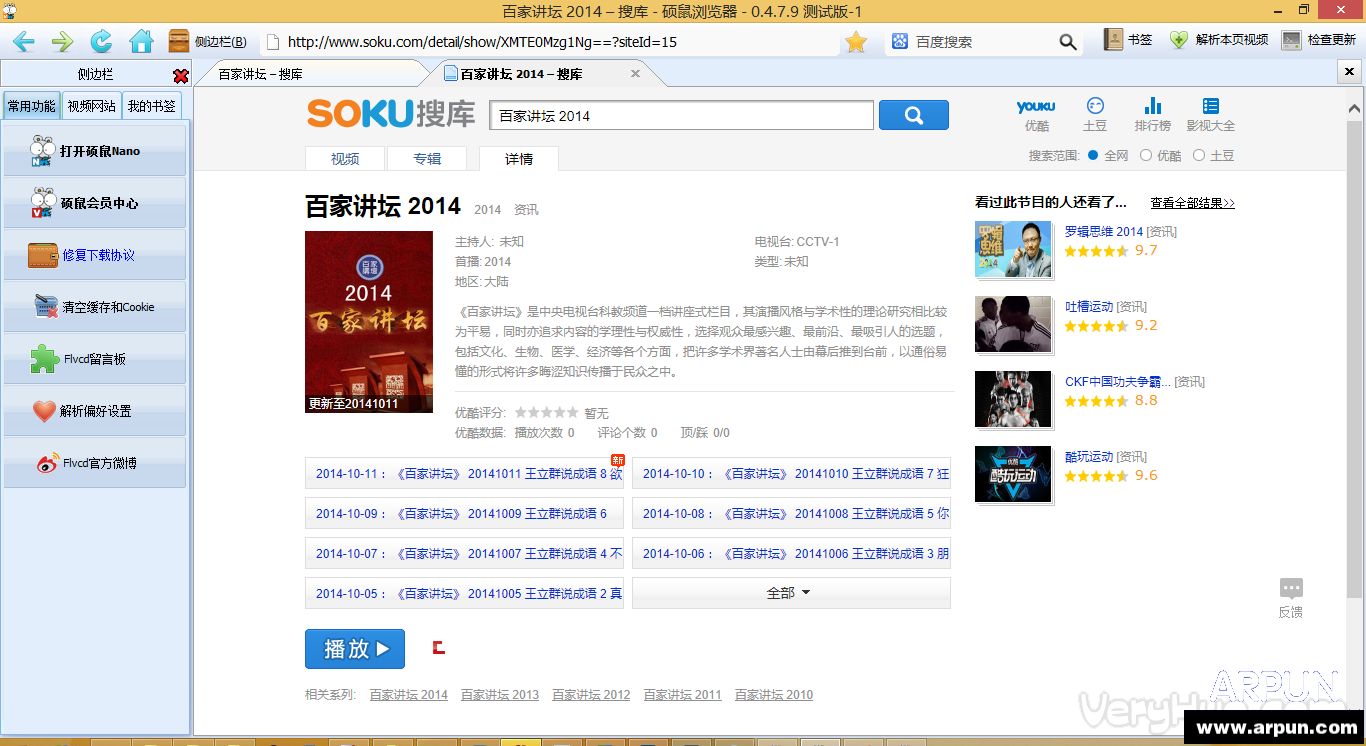1366x746 pixels.
Task: Select the 土豆 search range radio button
Action: tap(1199, 155)
